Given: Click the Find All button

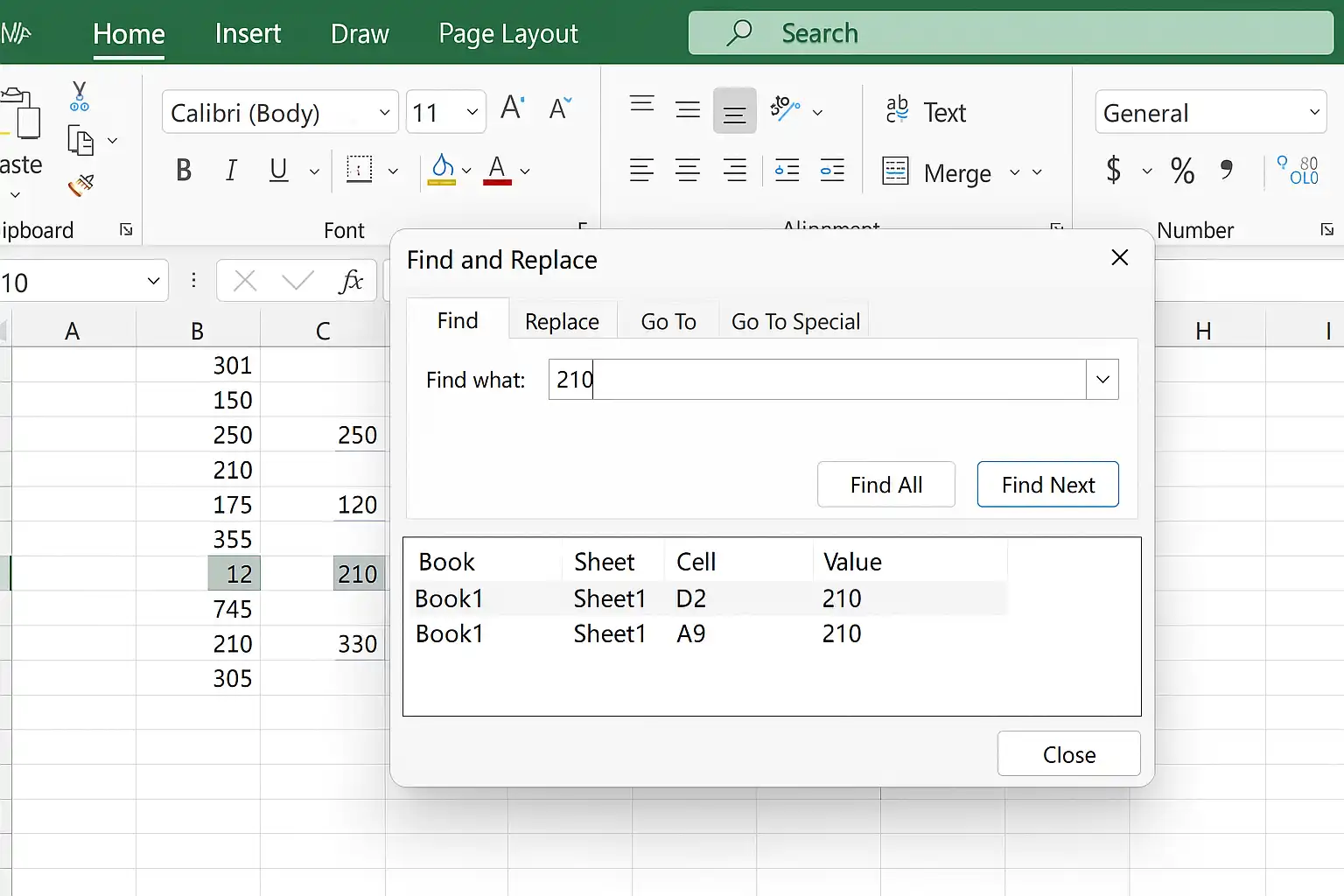Looking at the screenshot, I should [886, 485].
